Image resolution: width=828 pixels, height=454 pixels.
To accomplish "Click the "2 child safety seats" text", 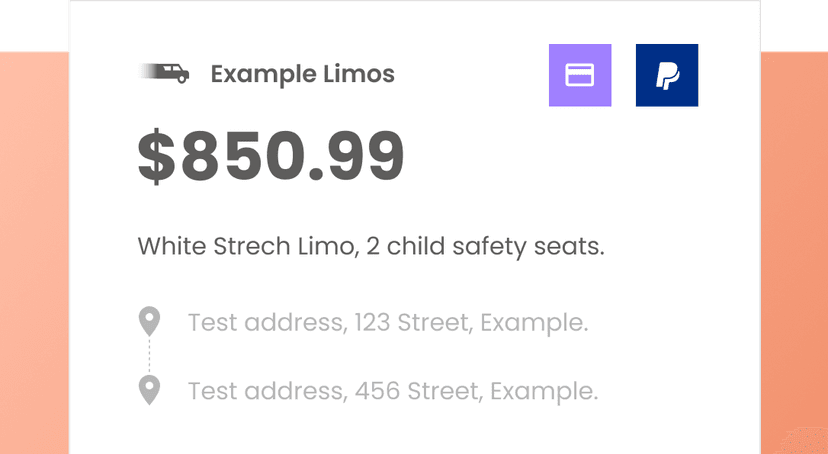I will coord(485,246).
